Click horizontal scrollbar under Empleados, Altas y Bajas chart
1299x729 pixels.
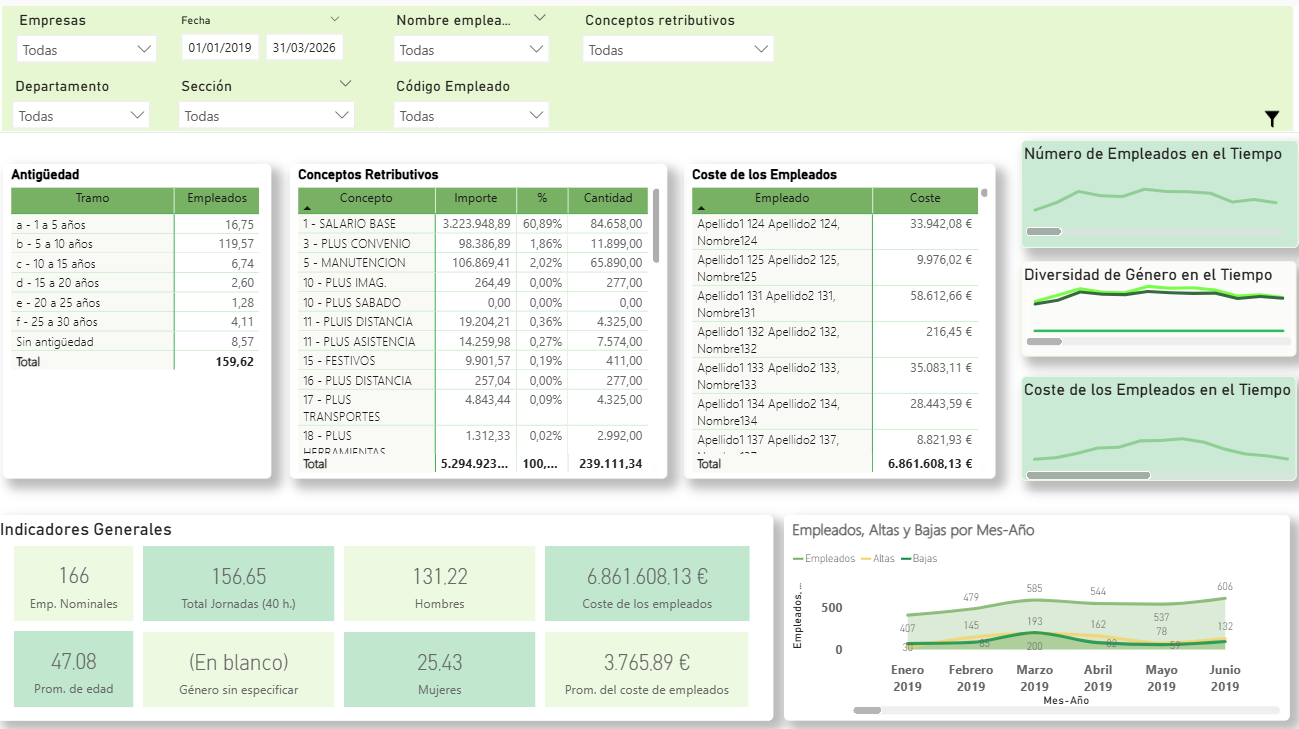867,710
